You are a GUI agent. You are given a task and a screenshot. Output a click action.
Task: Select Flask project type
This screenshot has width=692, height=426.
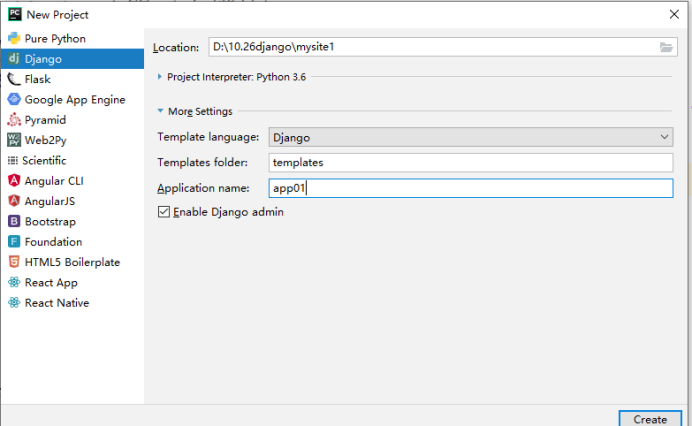pyautogui.click(x=72, y=79)
